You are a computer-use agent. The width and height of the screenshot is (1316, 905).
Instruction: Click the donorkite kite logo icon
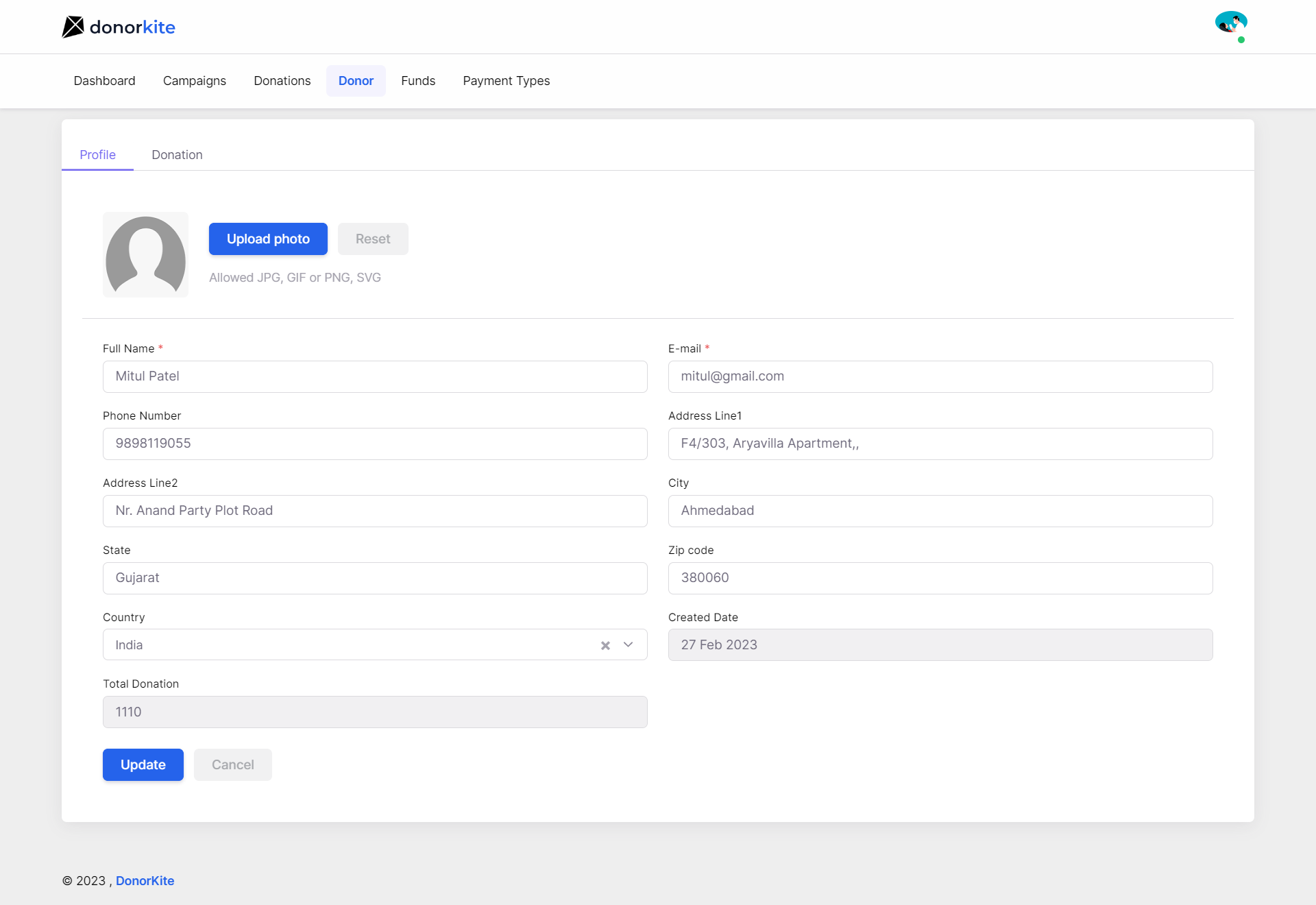point(73,27)
